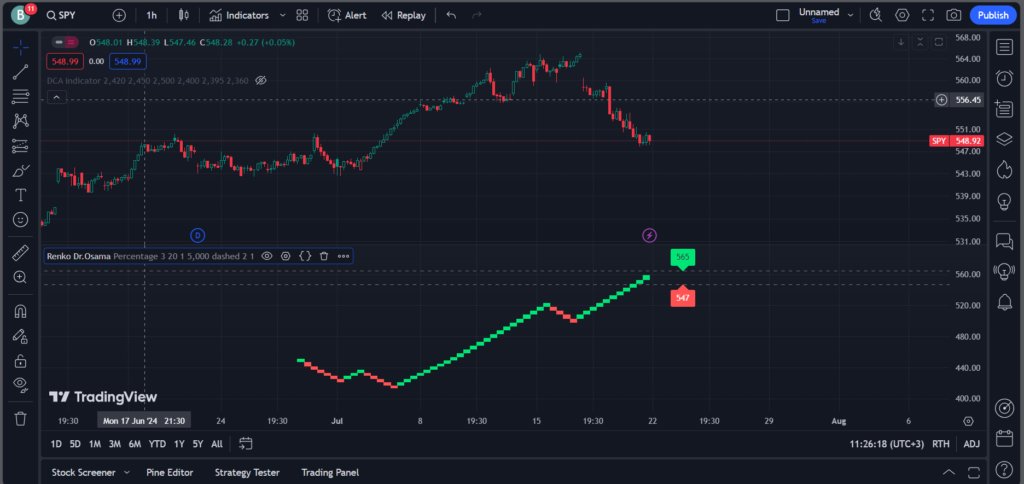Open the user profile avatar menu
Viewport: 1024px width, 484px height.
coord(21,14)
